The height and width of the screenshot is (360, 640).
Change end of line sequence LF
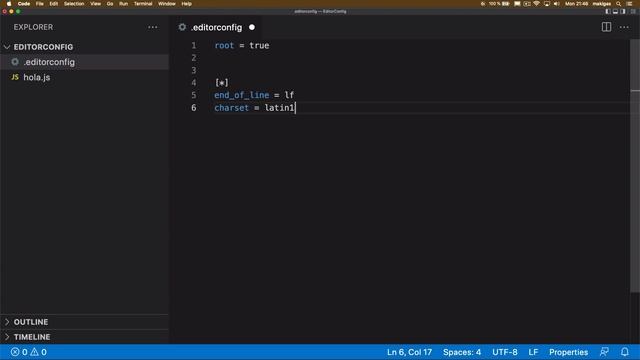(x=533, y=352)
